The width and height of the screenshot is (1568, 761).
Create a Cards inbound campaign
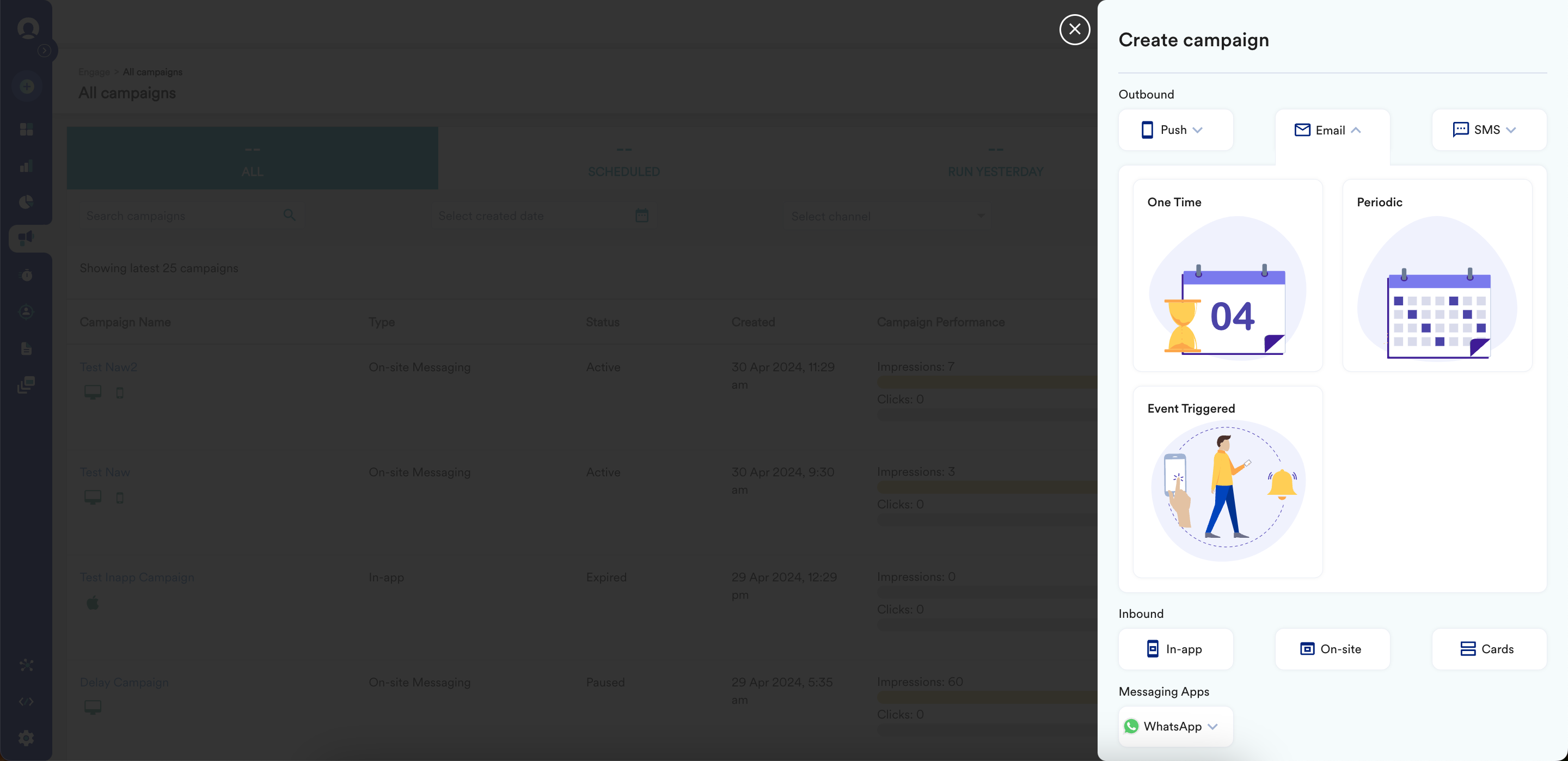click(1489, 649)
